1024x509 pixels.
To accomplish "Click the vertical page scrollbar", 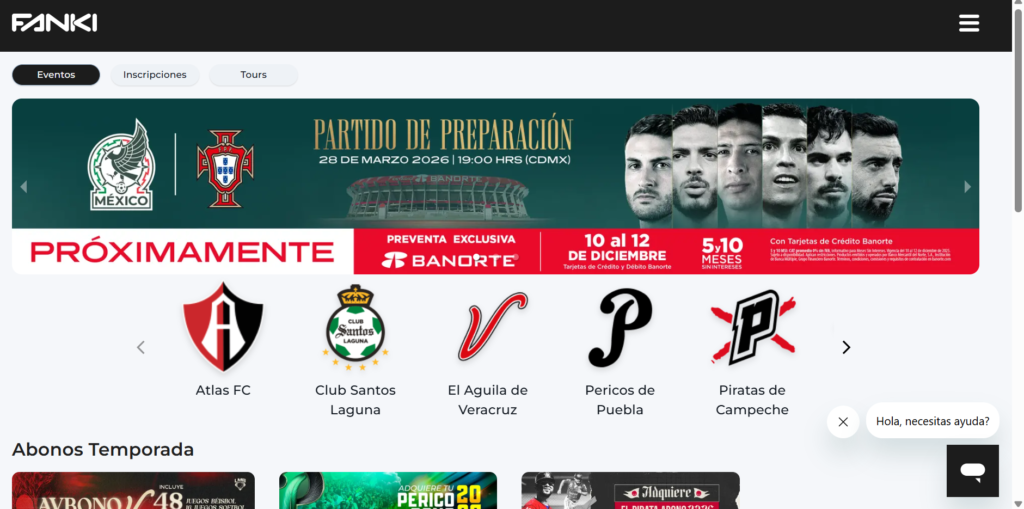I will [x=1017, y=111].
